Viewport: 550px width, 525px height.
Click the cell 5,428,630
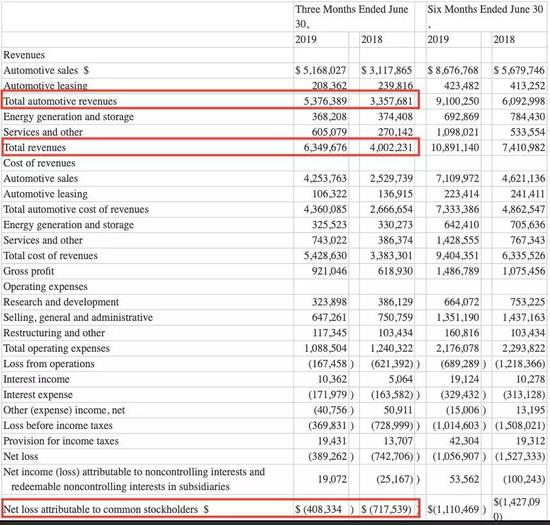(325, 256)
